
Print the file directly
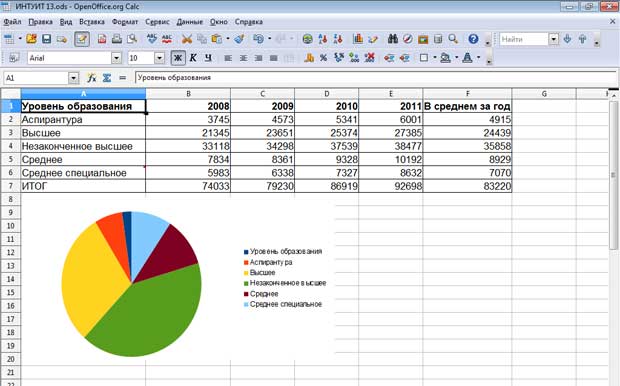(117, 39)
